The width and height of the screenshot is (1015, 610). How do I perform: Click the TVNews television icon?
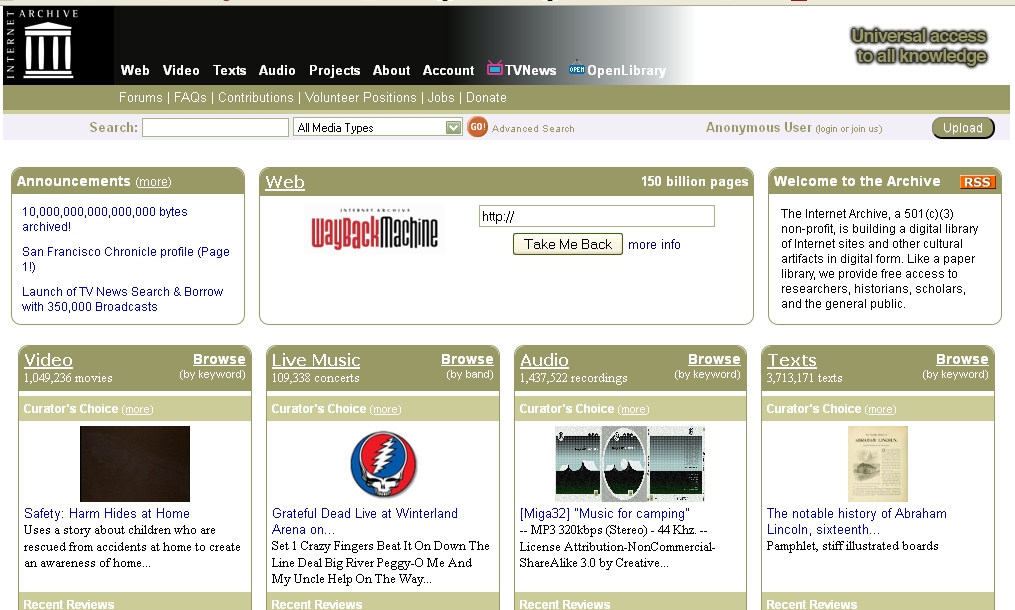(x=495, y=67)
